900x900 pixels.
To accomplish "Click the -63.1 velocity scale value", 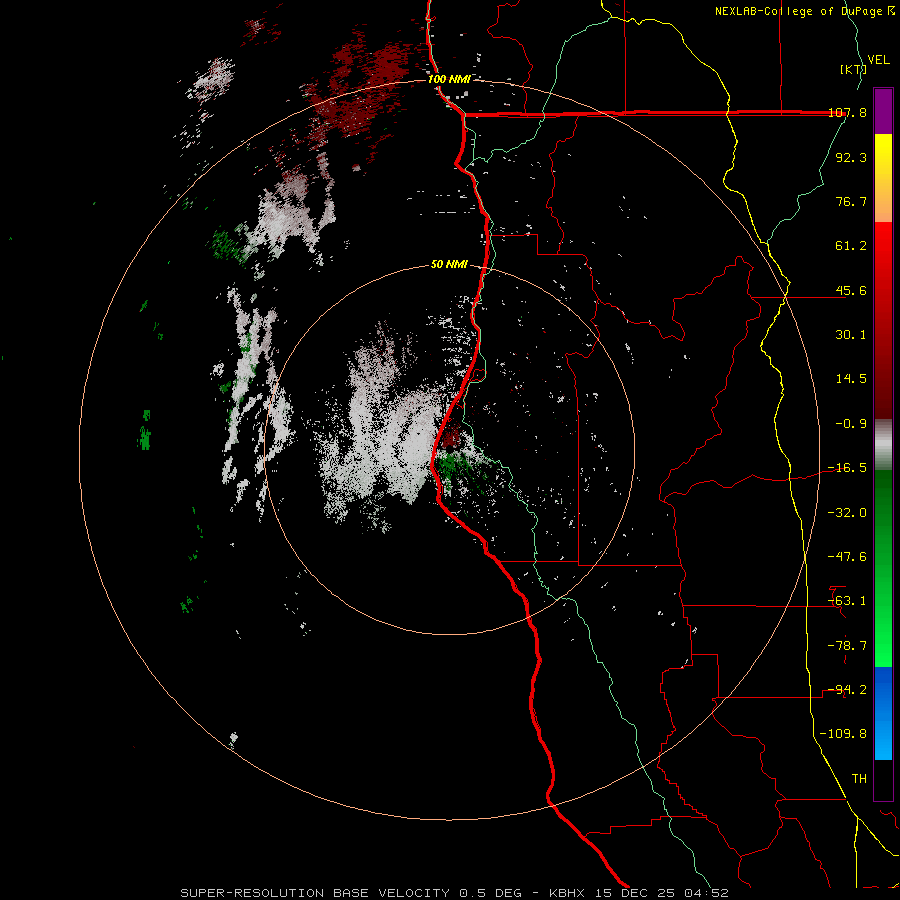I will pyautogui.click(x=847, y=601).
